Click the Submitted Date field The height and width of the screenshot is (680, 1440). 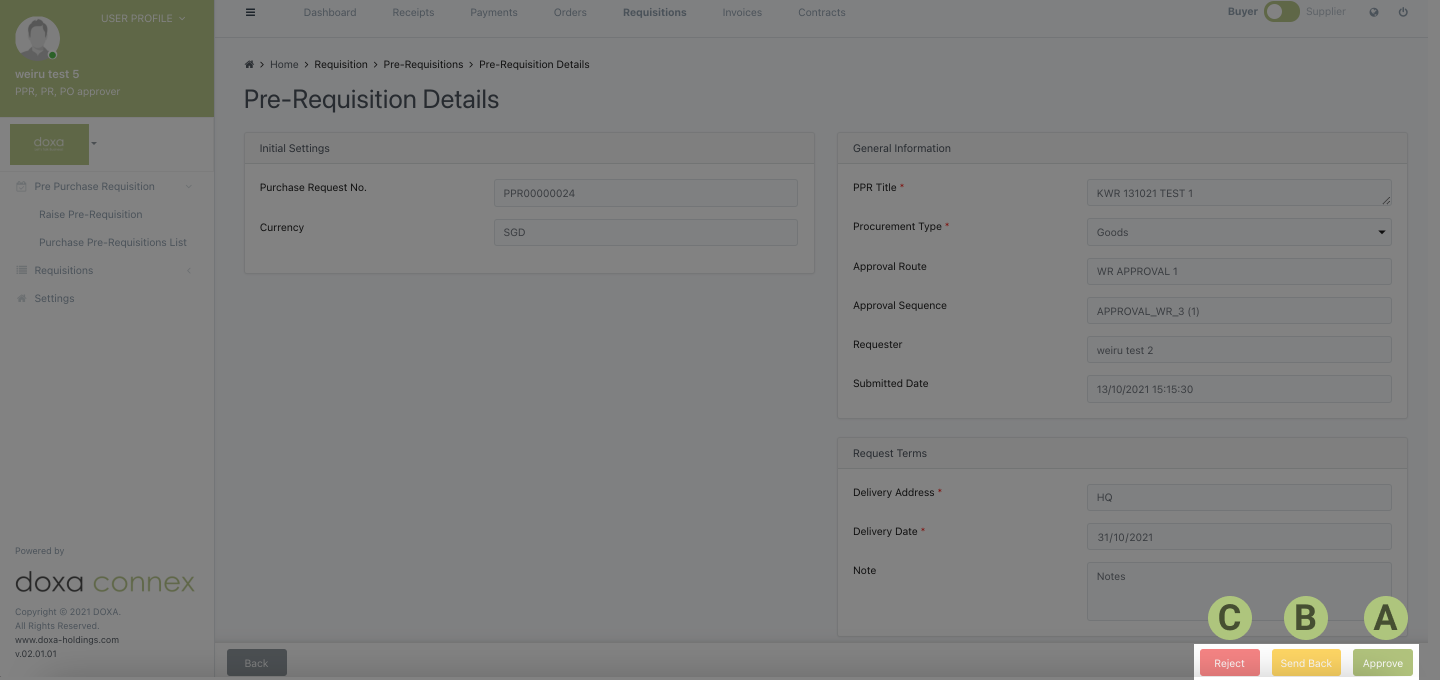(1239, 389)
